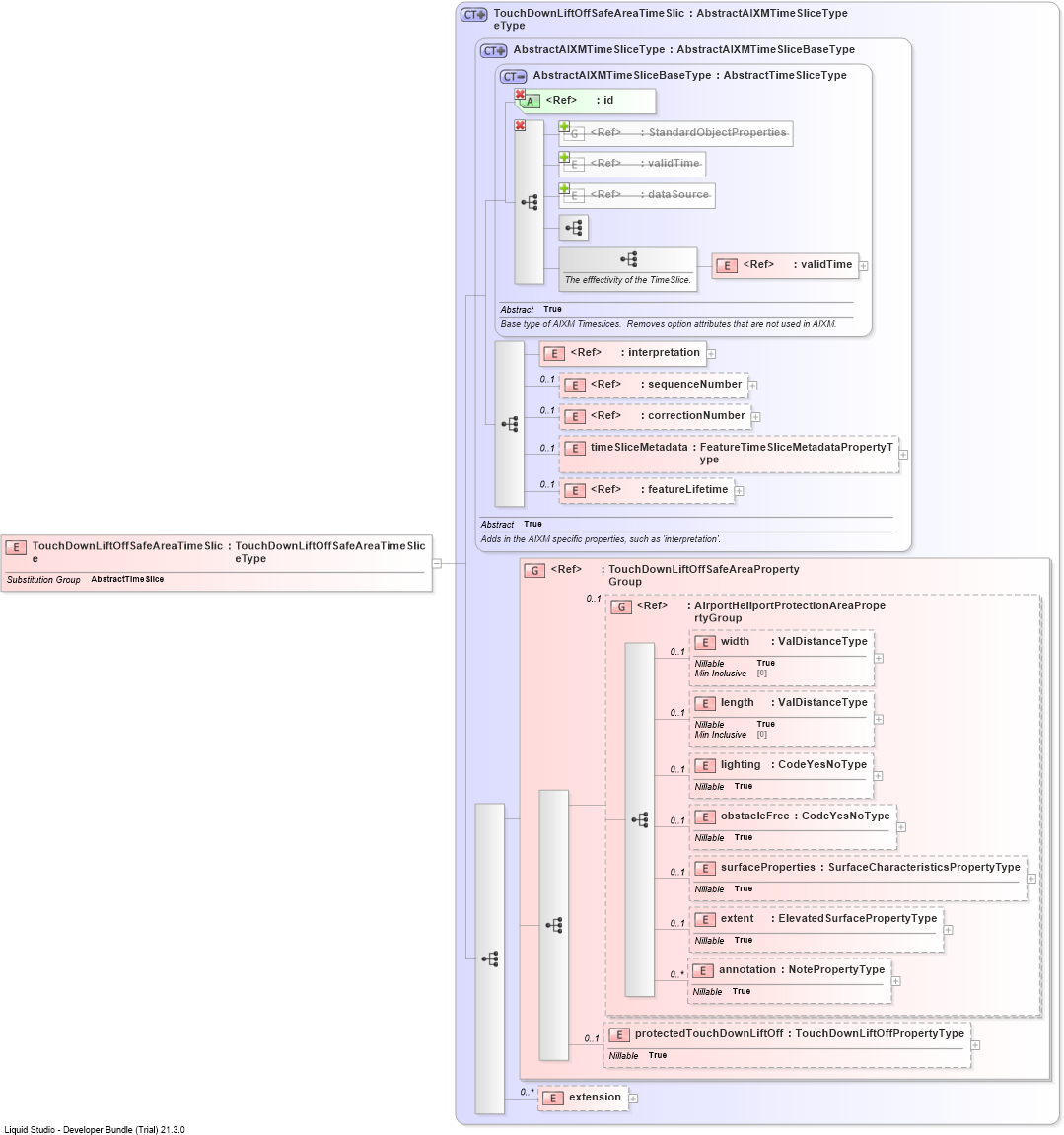Click the E icon of extension element

(553, 1099)
